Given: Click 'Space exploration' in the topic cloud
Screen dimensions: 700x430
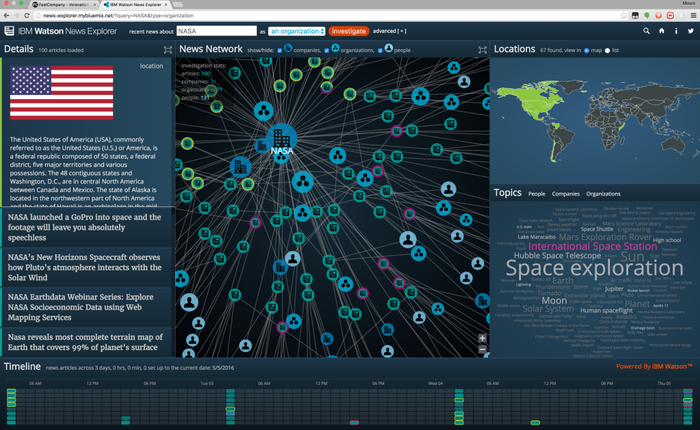Looking at the screenshot, I should click(594, 268).
